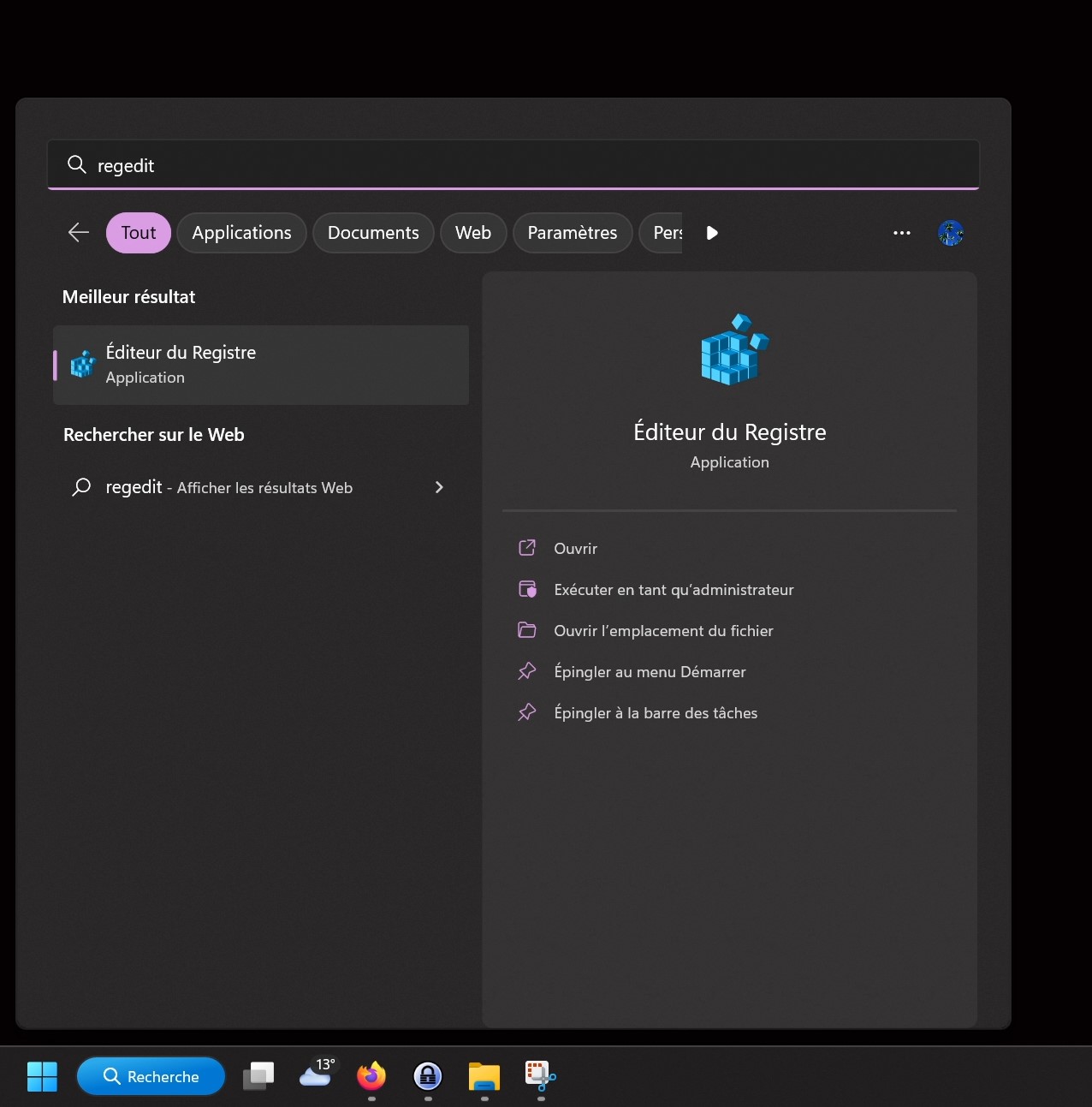The image size is (1092, 1107).
Task: Run as administrator via Exécuter en tant qu'administrateur
Action: coord(673,590)
